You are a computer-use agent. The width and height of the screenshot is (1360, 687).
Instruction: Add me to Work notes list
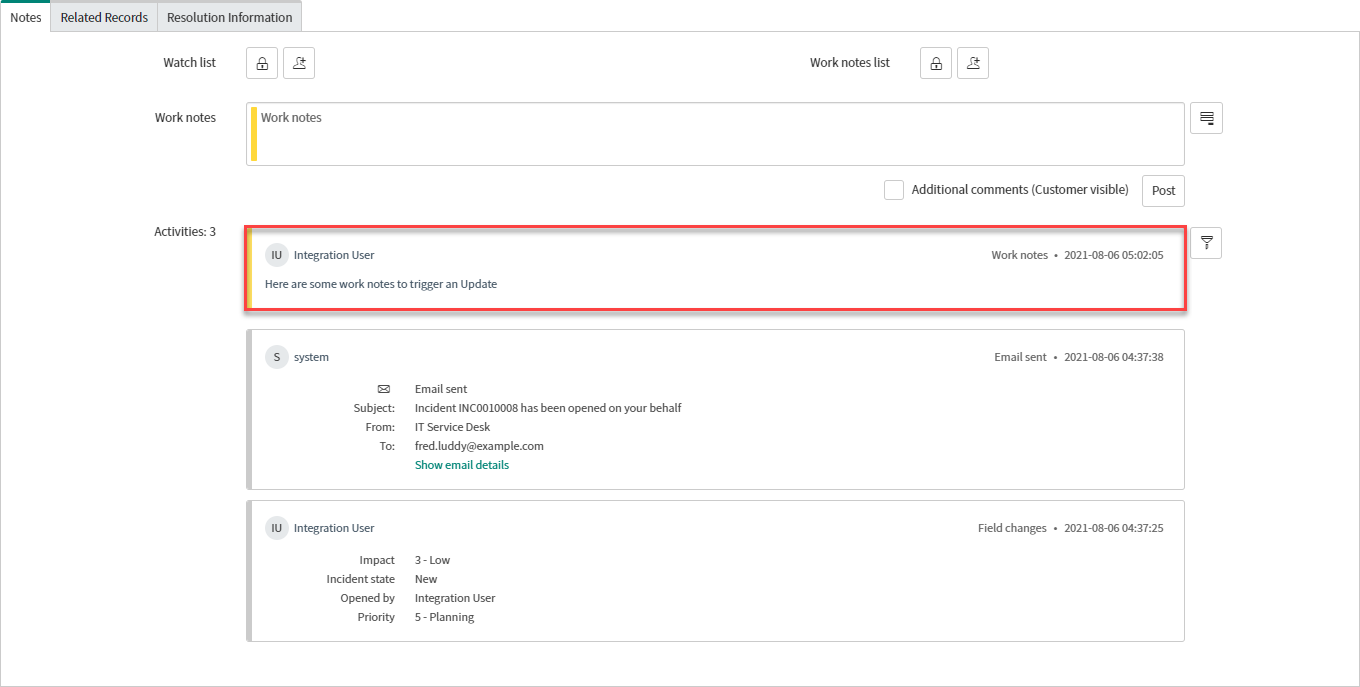click(x=973, y=63)
